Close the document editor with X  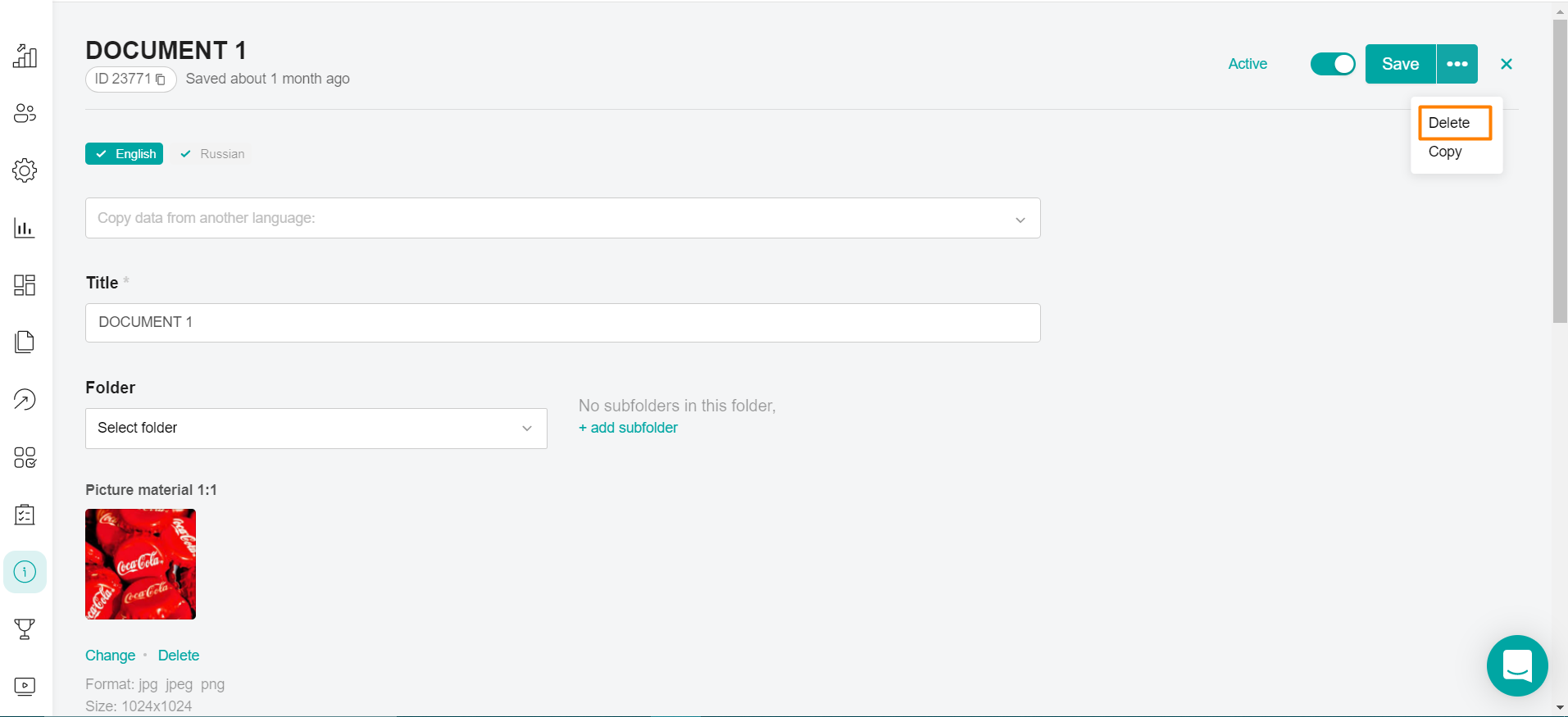coord(1506,64)
